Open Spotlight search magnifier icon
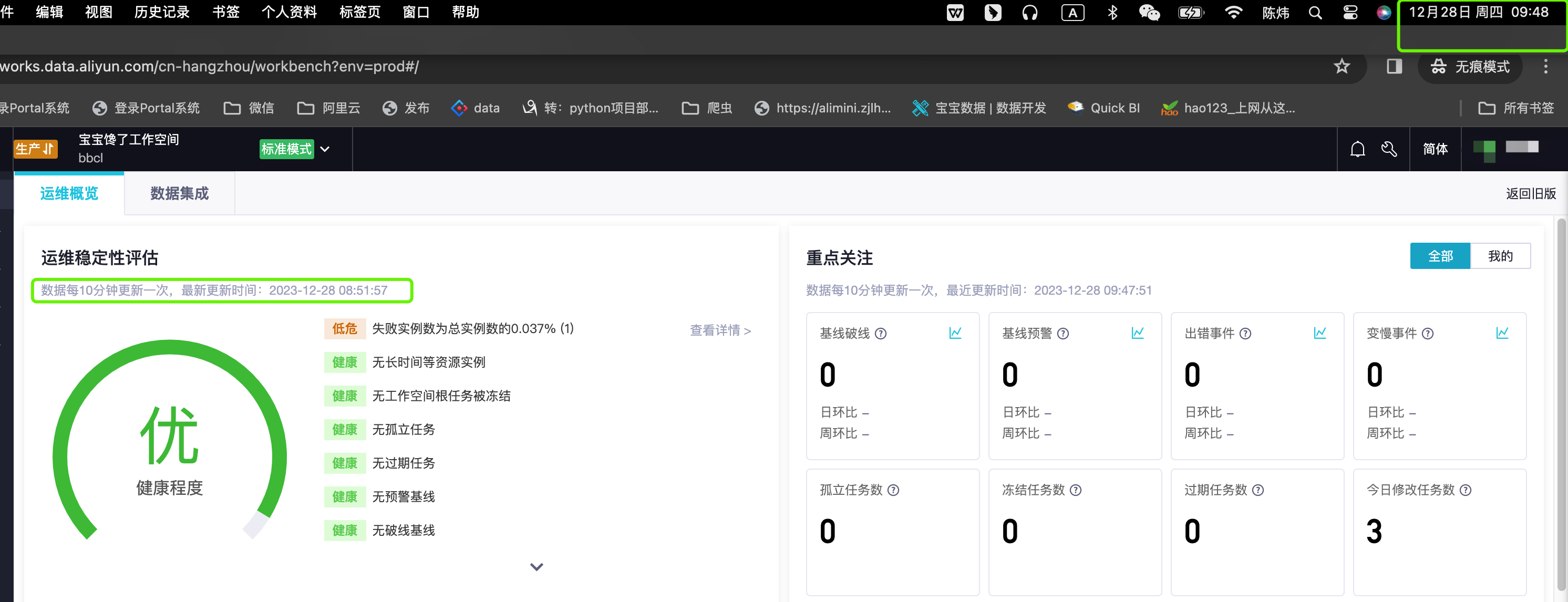 (x=1315, y=13)
